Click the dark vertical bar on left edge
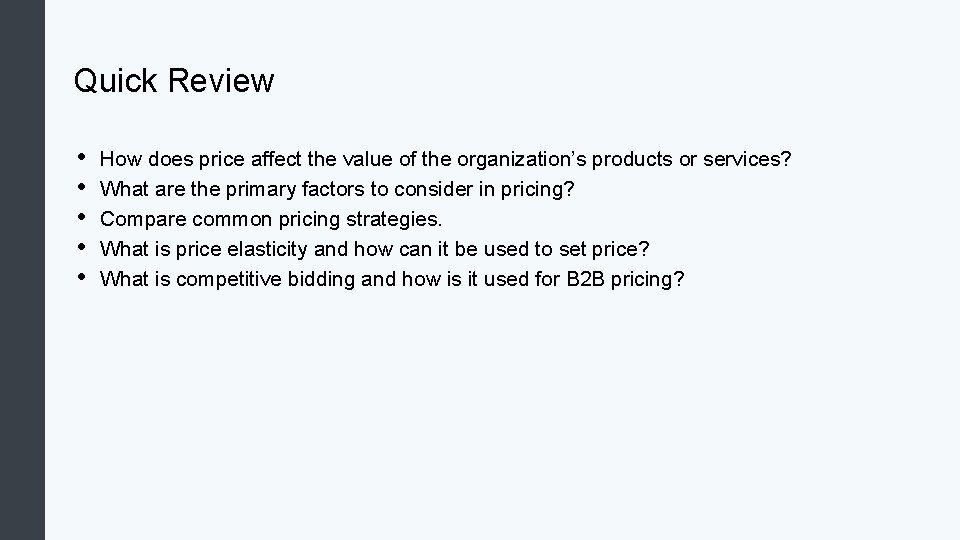 tap(22, 270)
